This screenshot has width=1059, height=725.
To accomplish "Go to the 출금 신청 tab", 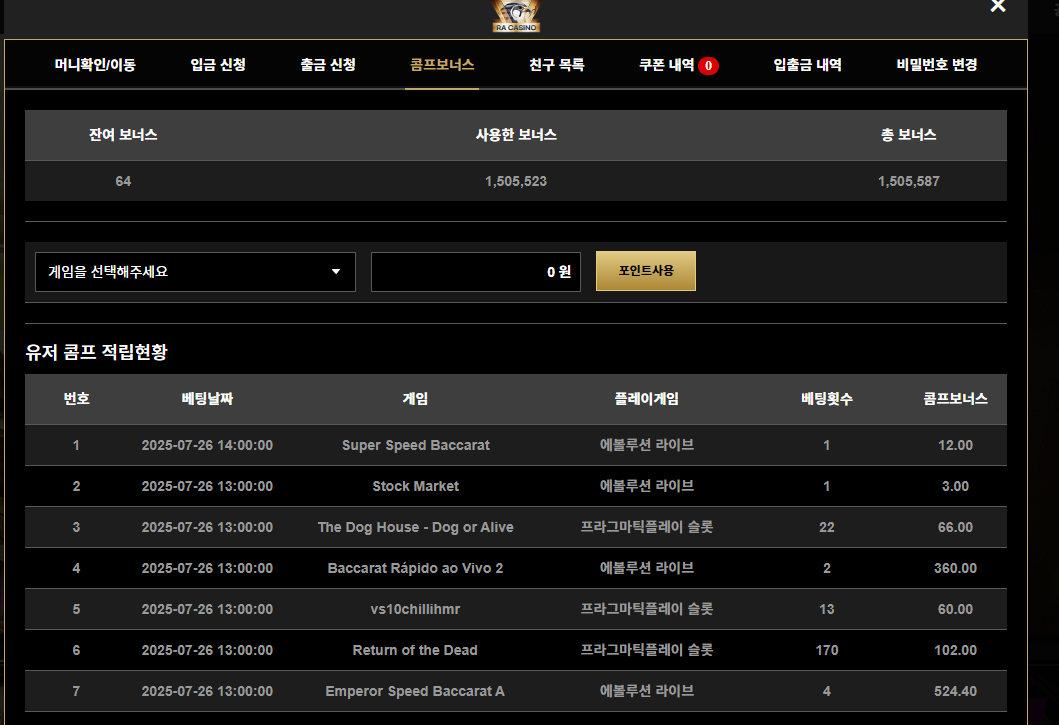I will (x=328, y=65).
